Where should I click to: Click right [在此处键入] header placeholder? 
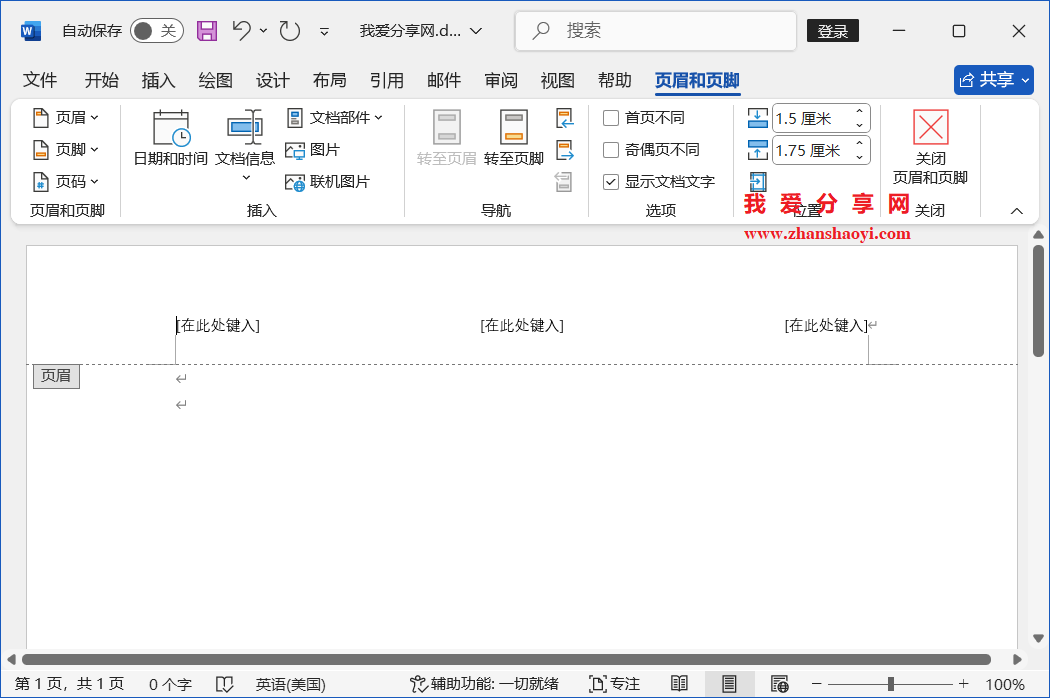point(826,326)
